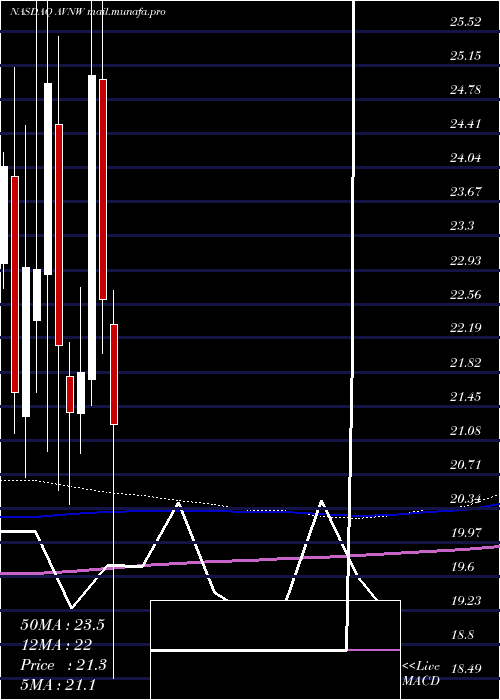Click the 23.67 price axis label
The width and height of the screenshot is (500, 700).
(466, 192)
